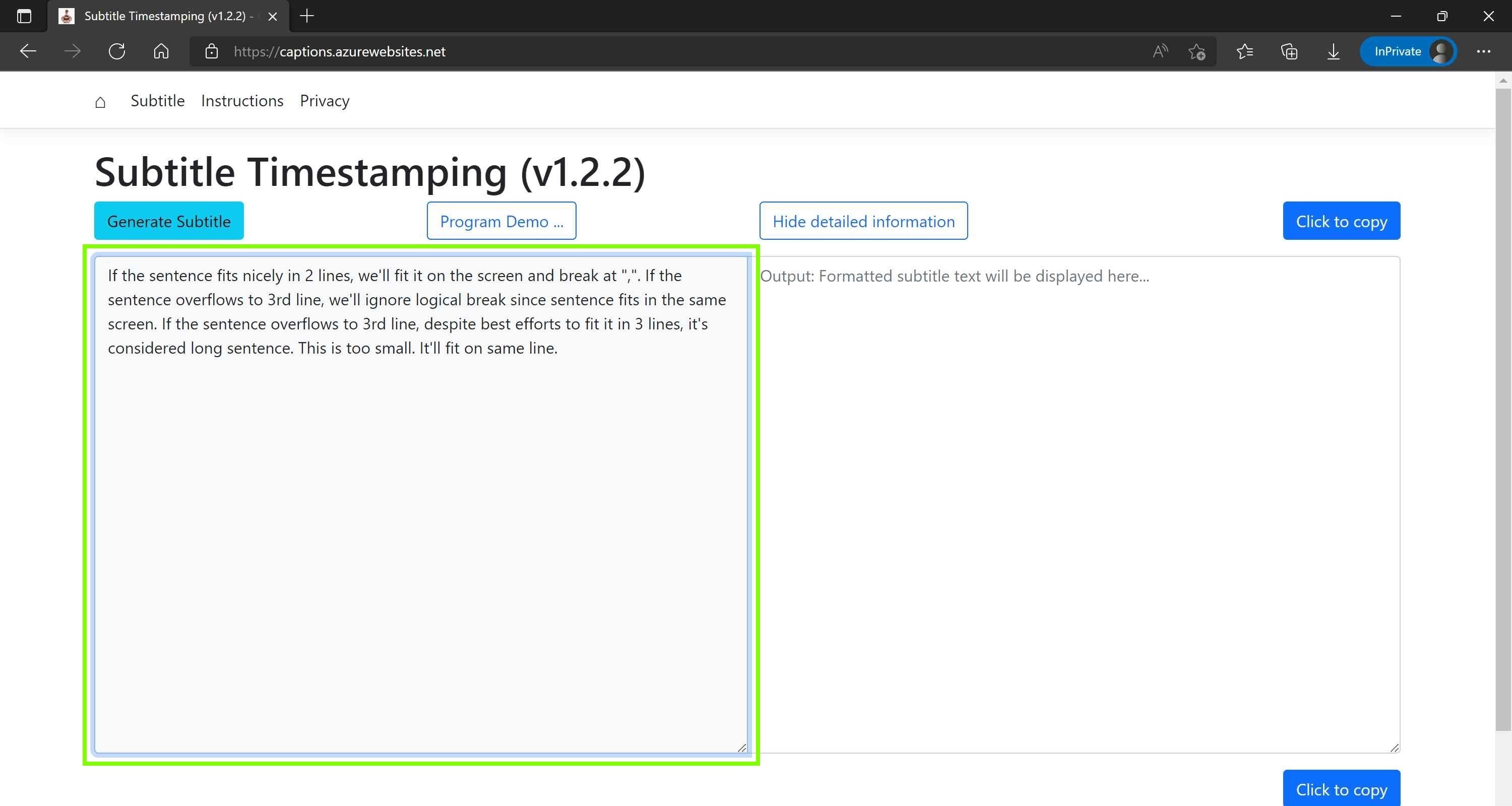Open the Downloads arrow icon
1512x806 pixels.
[1333, 51]
